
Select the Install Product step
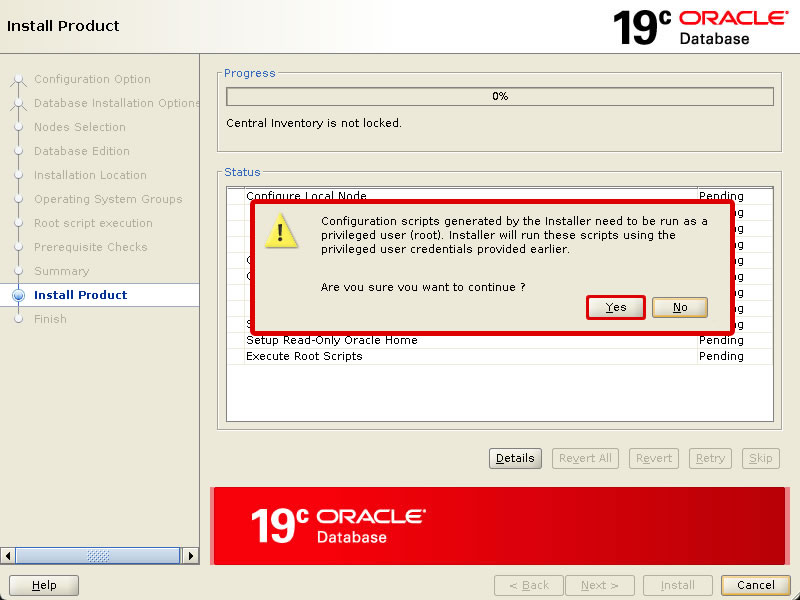81,295
